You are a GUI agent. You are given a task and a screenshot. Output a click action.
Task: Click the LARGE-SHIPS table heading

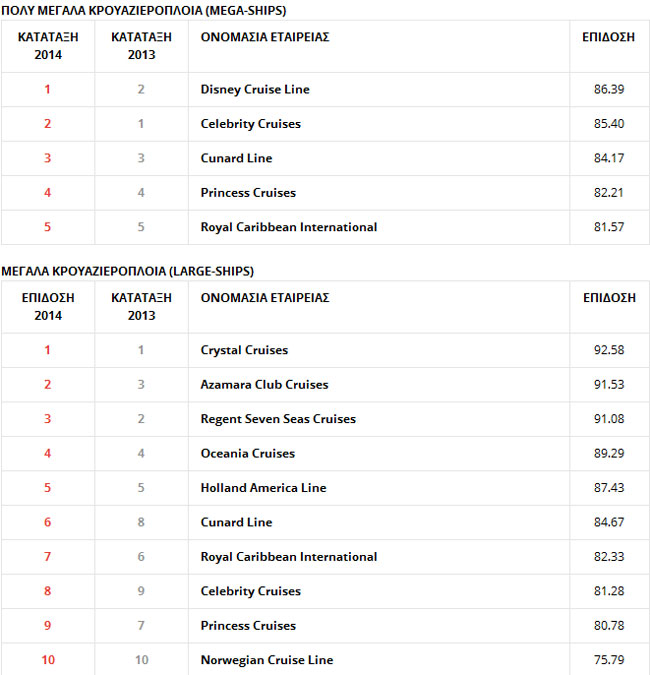(x=127, y=271)
